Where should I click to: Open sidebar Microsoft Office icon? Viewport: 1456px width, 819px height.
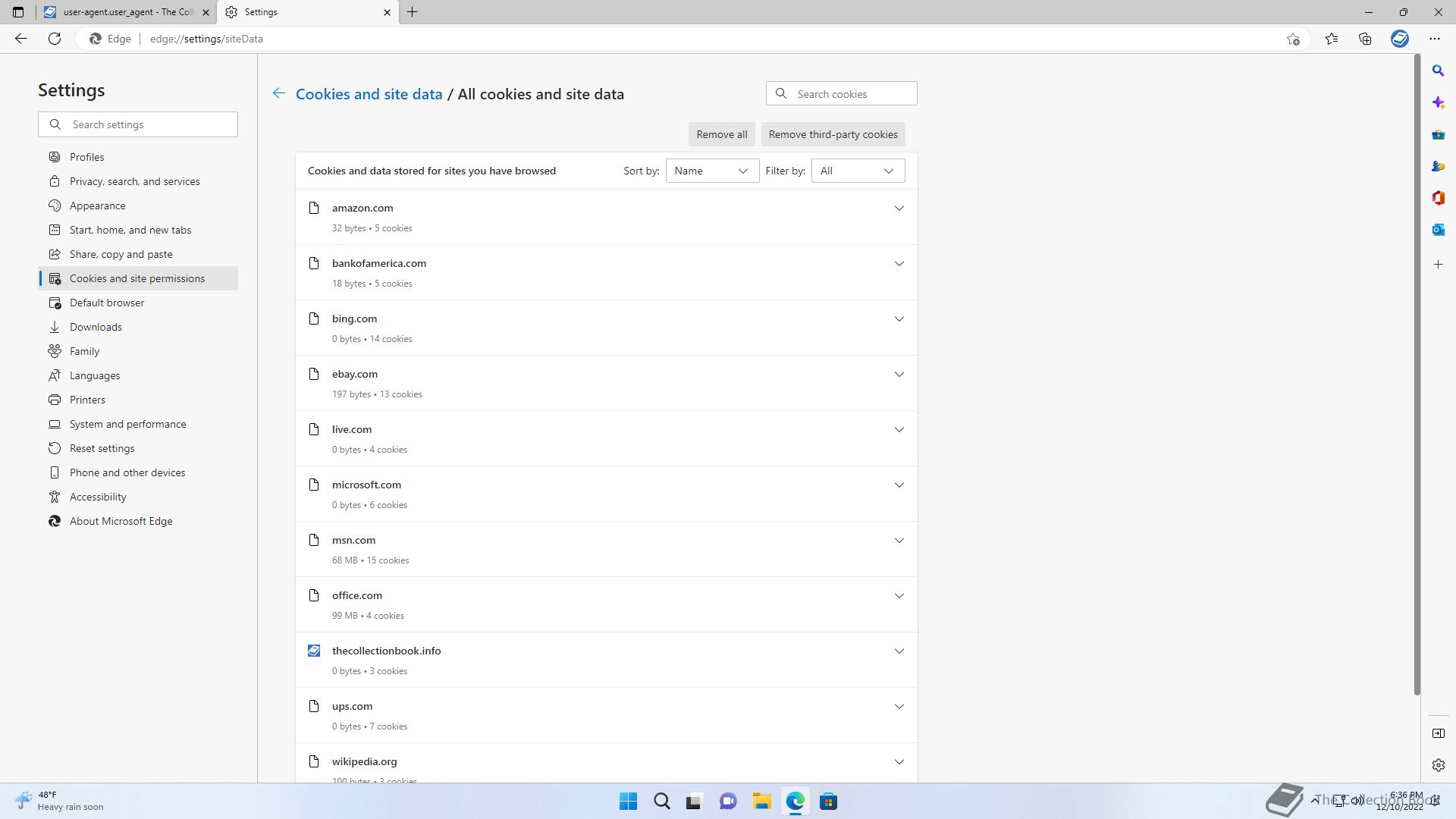(x=1438, y=198)
